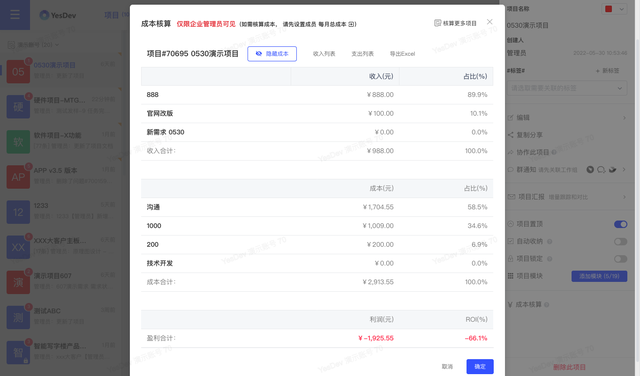Click the 官网改版 income row
640x376 pixels.
coord(317,113)
